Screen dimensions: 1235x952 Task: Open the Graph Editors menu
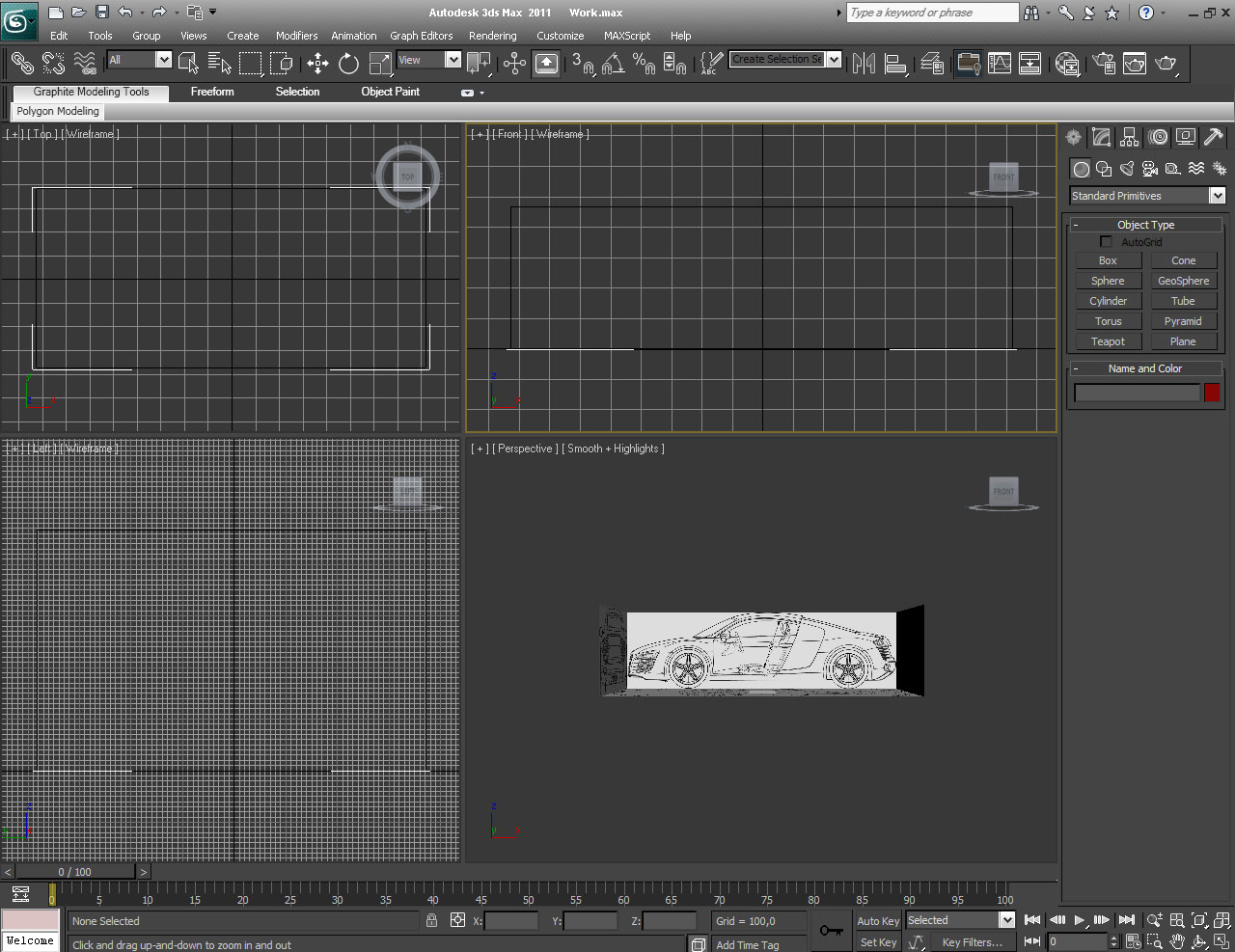421,36
